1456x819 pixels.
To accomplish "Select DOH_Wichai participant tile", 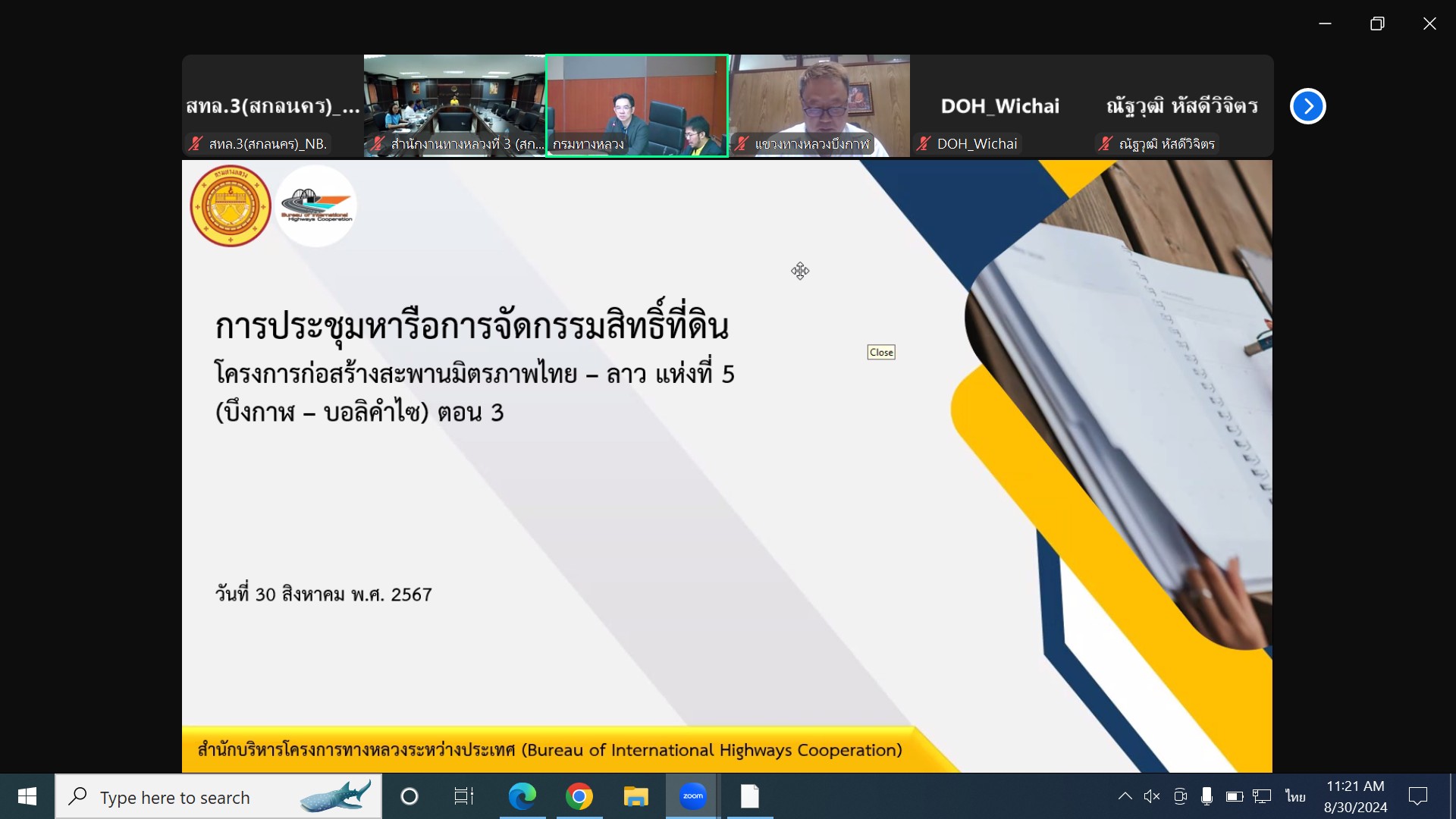I will click(x=1000, y=106).
